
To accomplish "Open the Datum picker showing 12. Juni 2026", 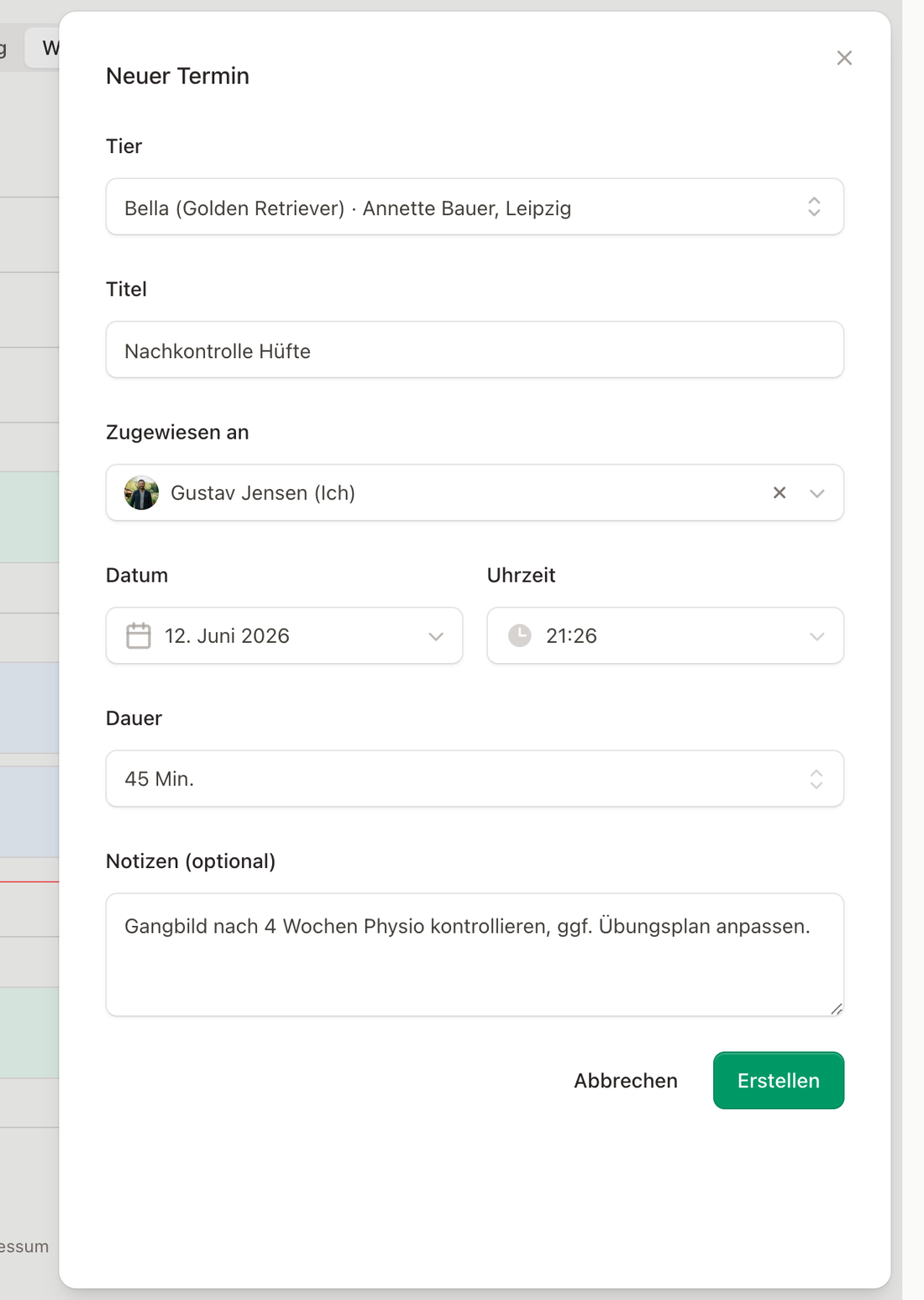I will [x=284, y=635].
